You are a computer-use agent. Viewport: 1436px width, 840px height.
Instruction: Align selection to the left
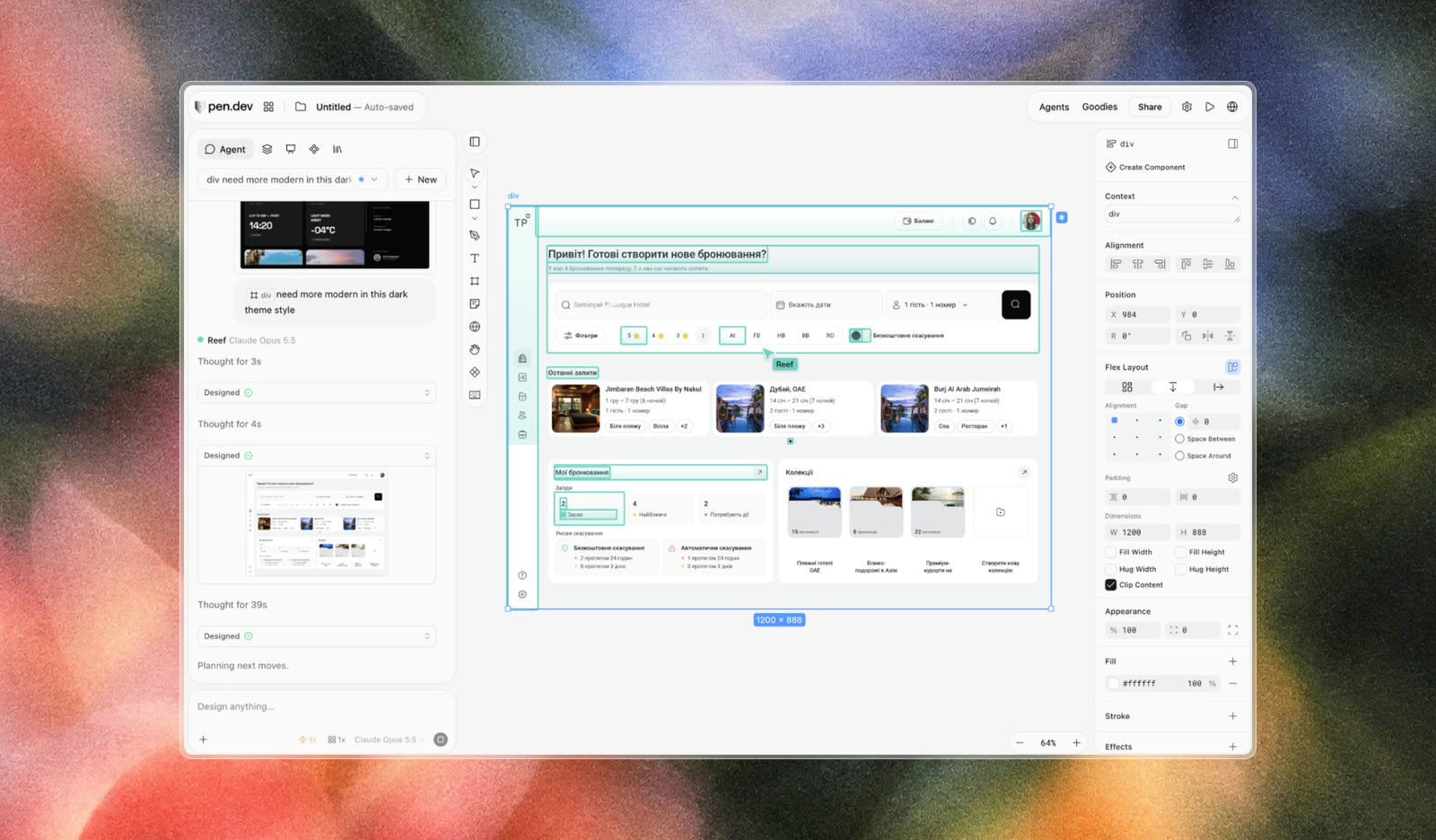click(x=1116, y=264)
